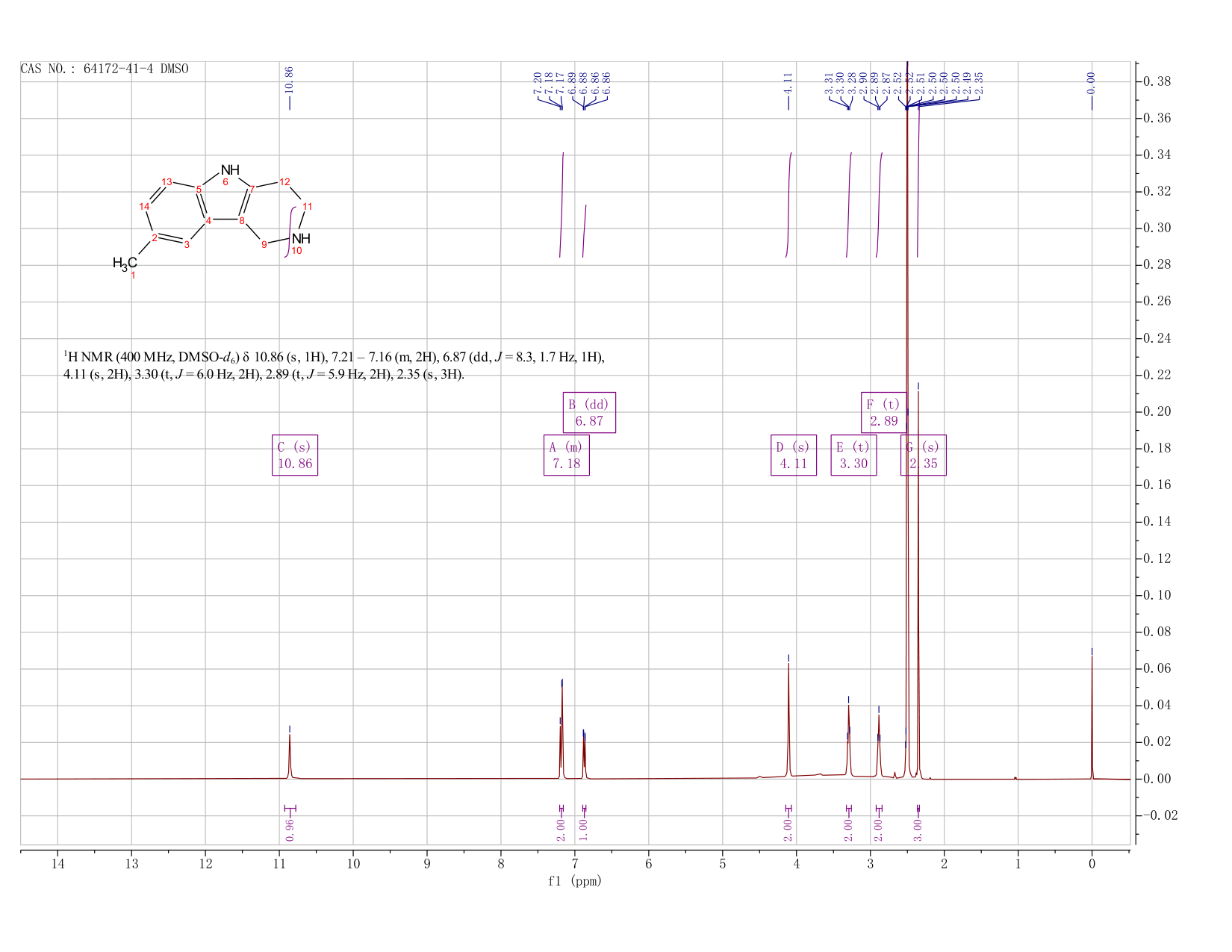The width and height of the screenshot is (1232, 952).
Task: Select the C (s) 10.86 multiplet box
Action: pyautogui.click(x=295, y=455)
